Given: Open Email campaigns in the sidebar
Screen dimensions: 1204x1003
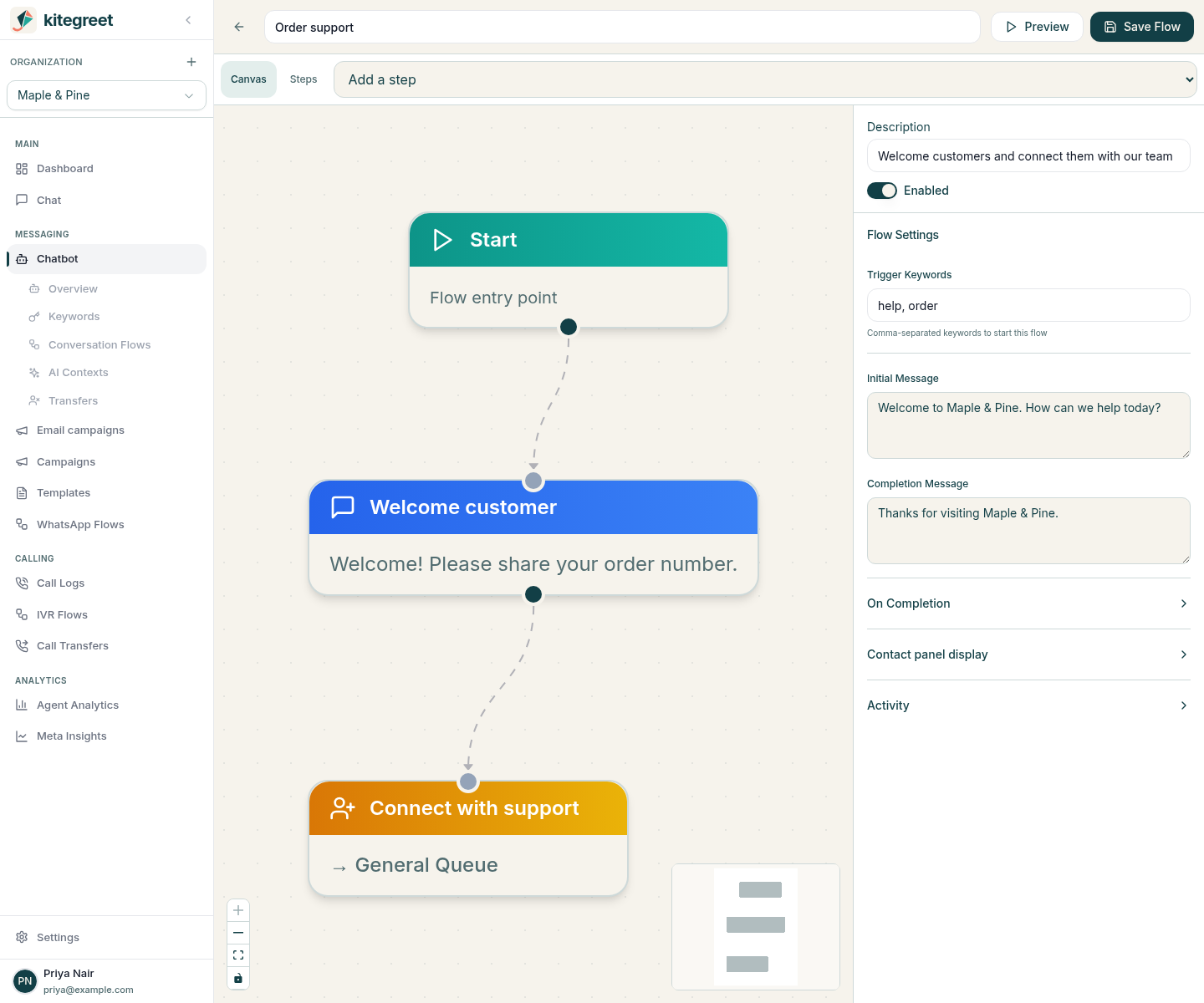Looking at the screenshot, I should pyautogui.click(x=106, y=430).
